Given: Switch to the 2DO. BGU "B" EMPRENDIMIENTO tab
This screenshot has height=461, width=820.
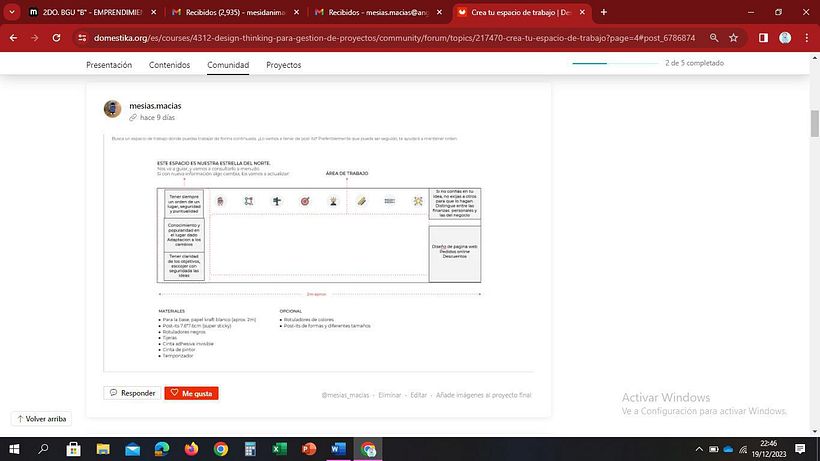Looking at the screenshot, I should click(93, 12).
